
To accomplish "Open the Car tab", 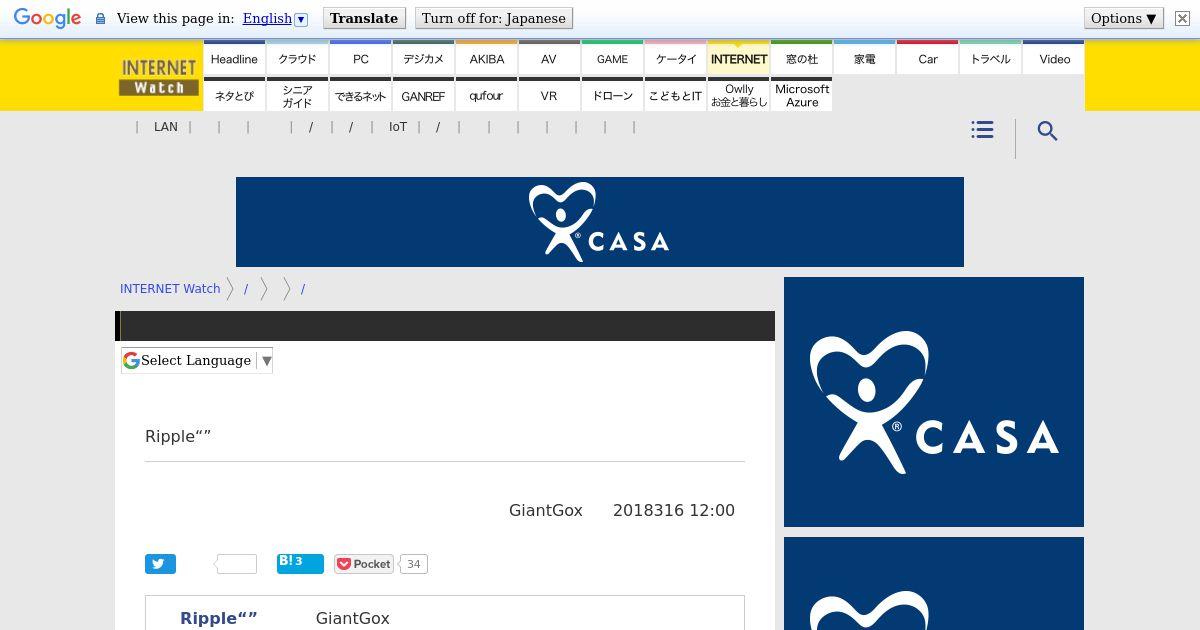I will point(927,58).
